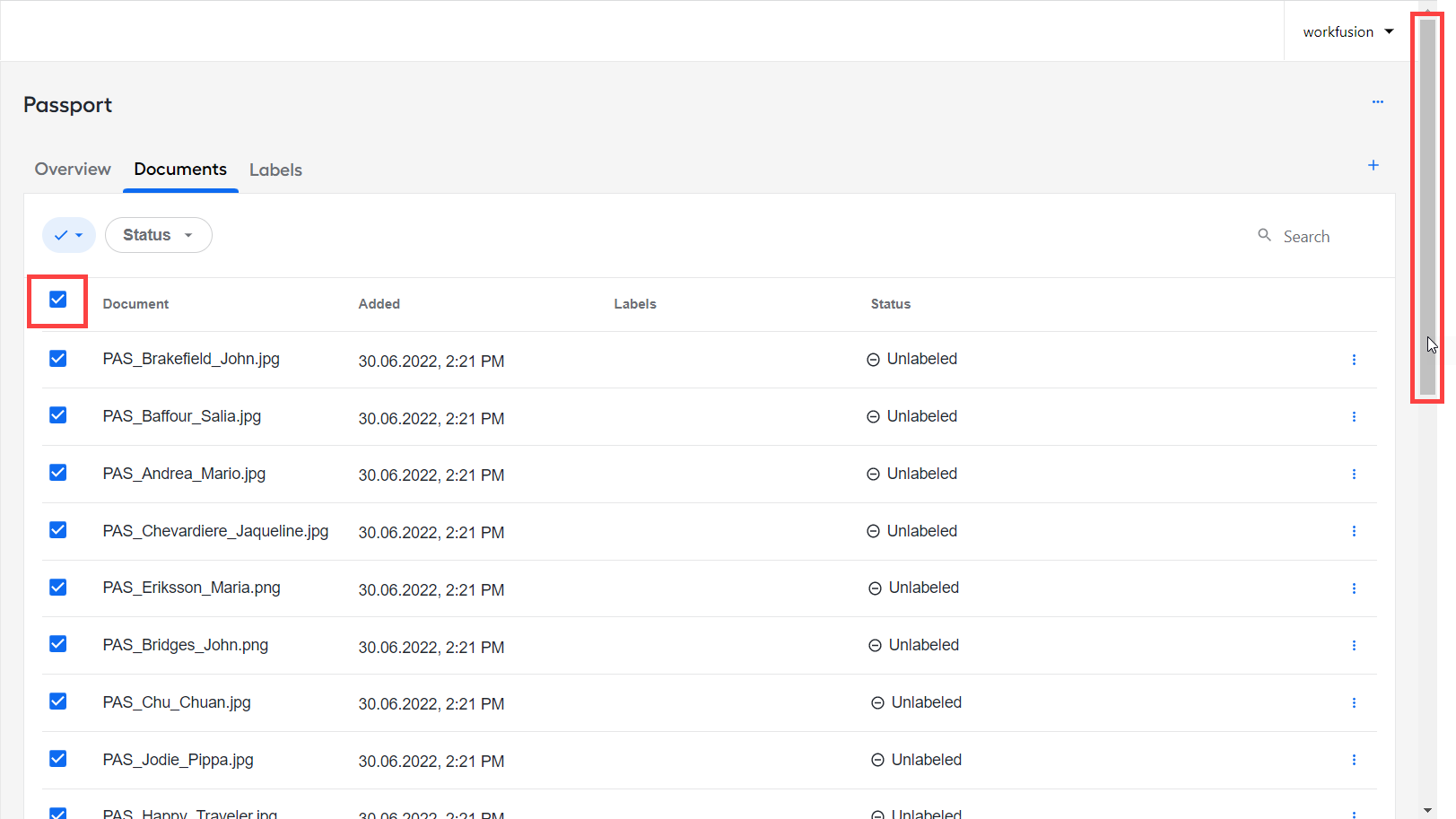1456x819 pixels.
Task: Open document PAS_Jodie_Pippa.jpg
Action: coord(178,760)
